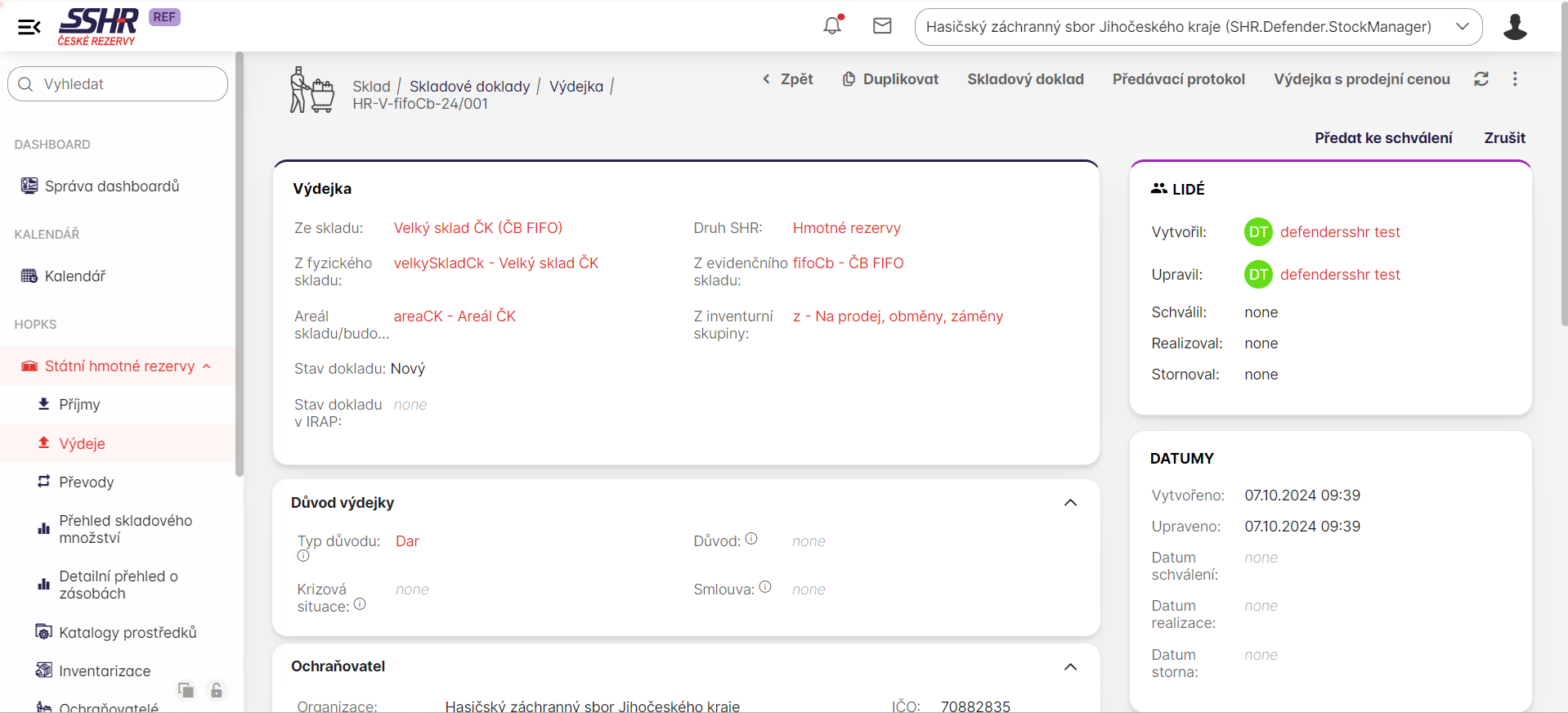Open Příjmy in the sidebar
This screenshot has width=1568, height=713.
79,405
